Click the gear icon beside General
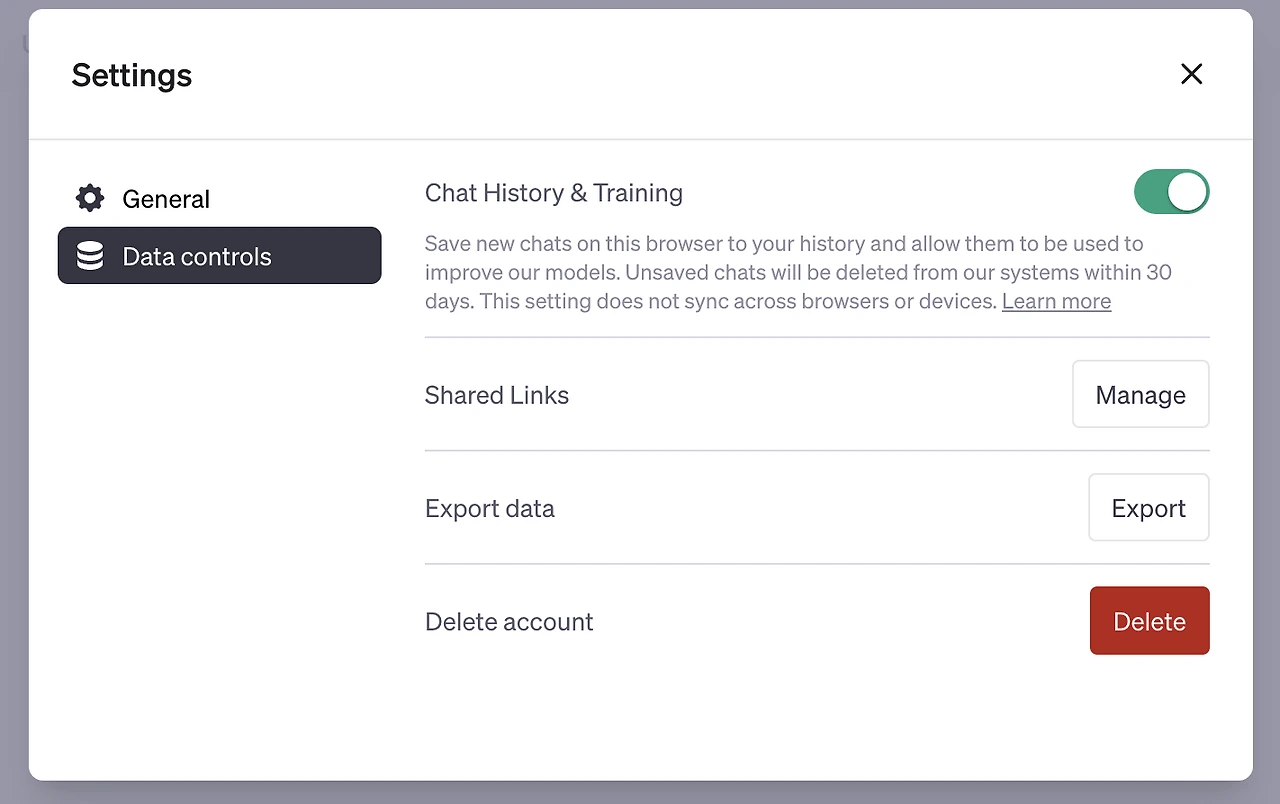The width and height of the screenshot is (1280, 804). pyautogui.click(x=90, y=198)
